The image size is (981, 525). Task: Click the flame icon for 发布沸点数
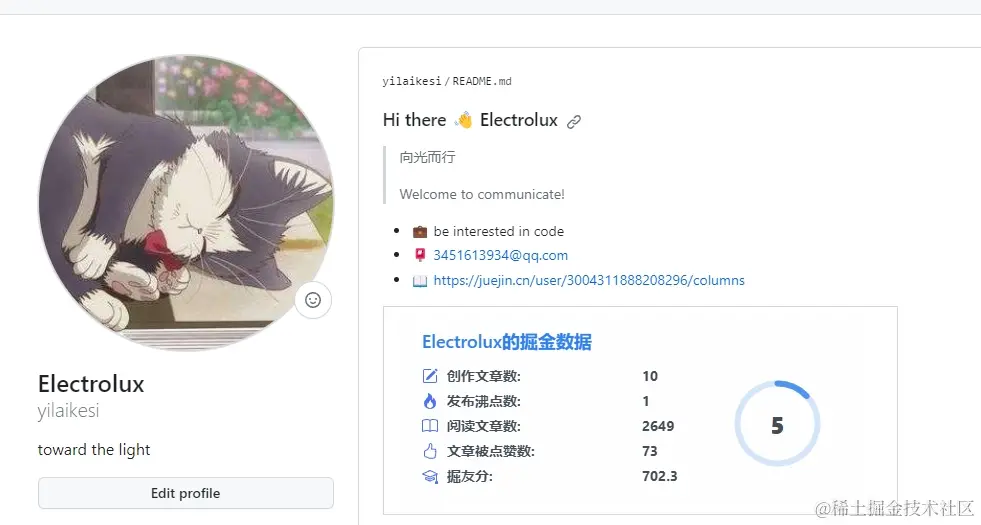coord(430,401)
